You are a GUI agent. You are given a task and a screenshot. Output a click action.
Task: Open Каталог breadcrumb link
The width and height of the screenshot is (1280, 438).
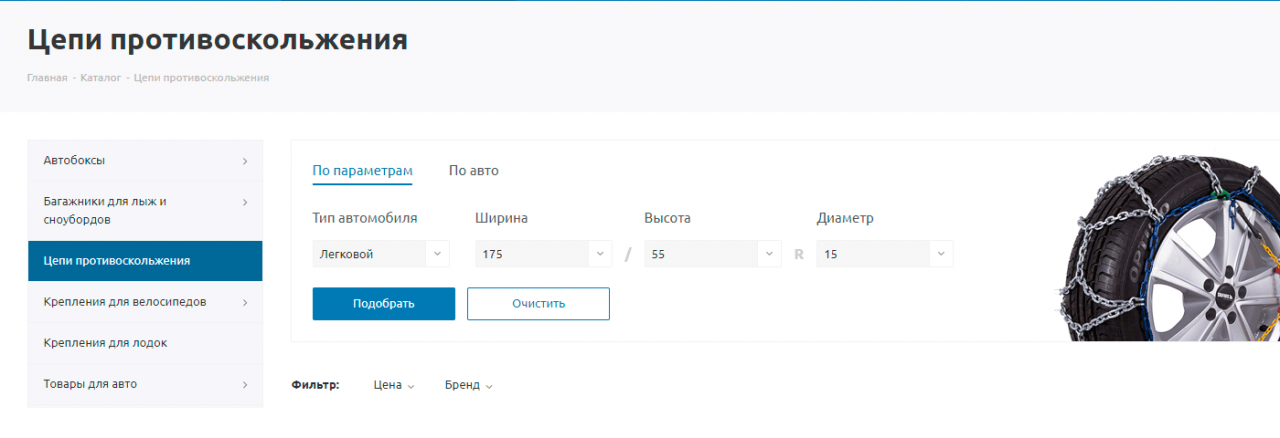pyautogui.click(x=100, y=78)
